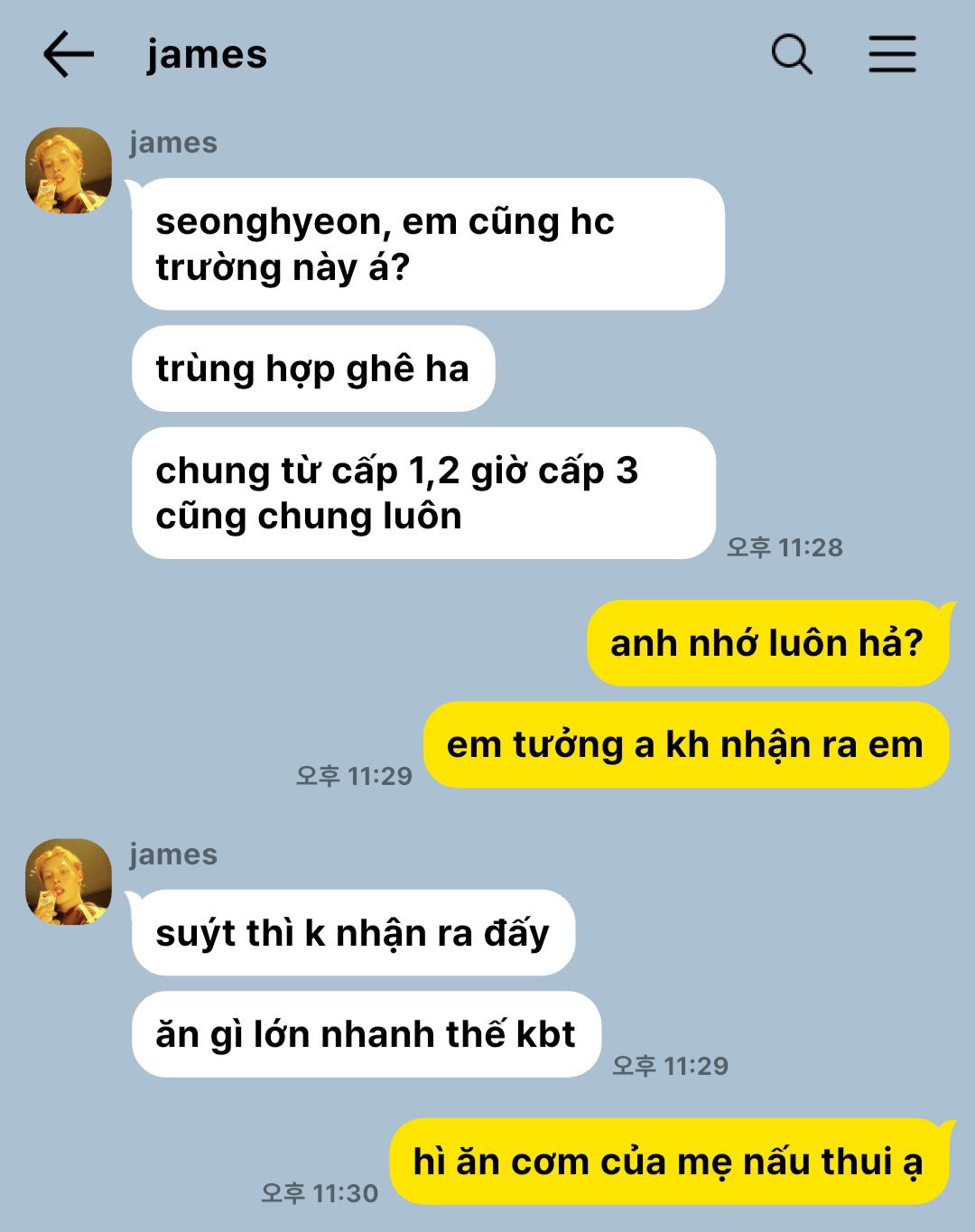Tap the 오후 11:30 timestamp
The width and height of the screenshot is (975, 1232).
320,1193
